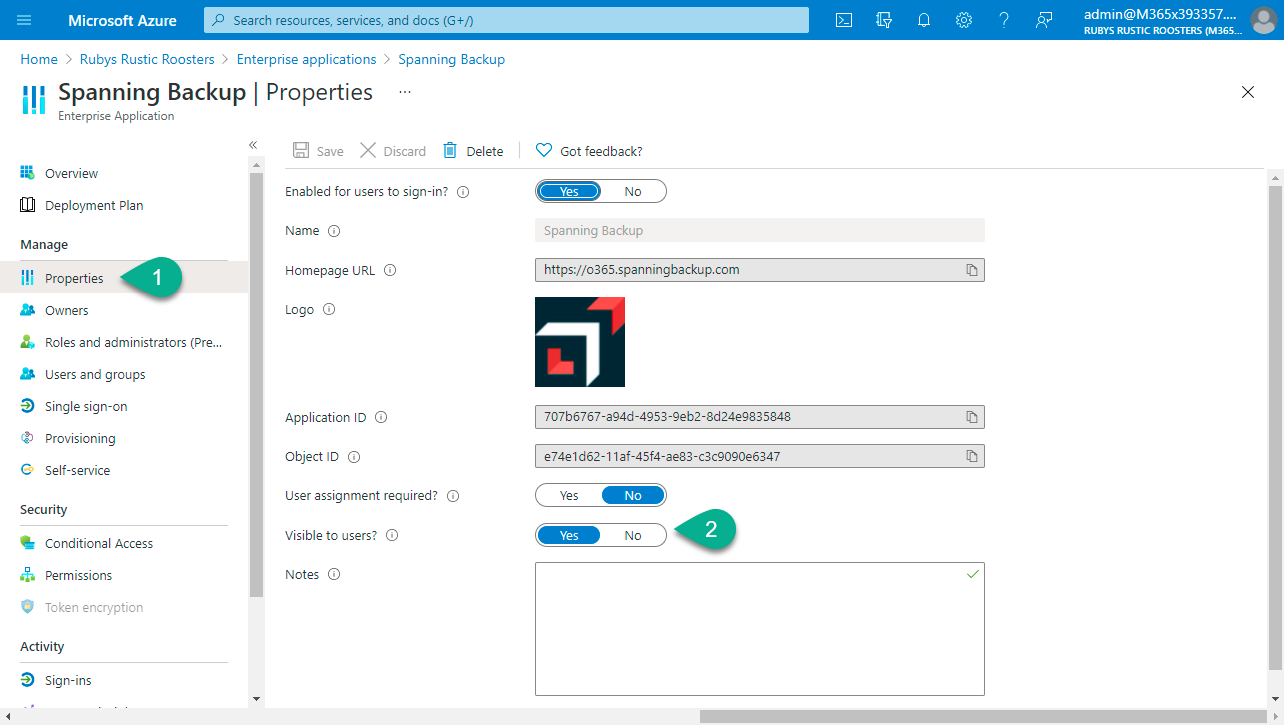Show info tooltip for Object ID
The height and width of the screenshot is (725, 1284).
[x=353, y=457]
